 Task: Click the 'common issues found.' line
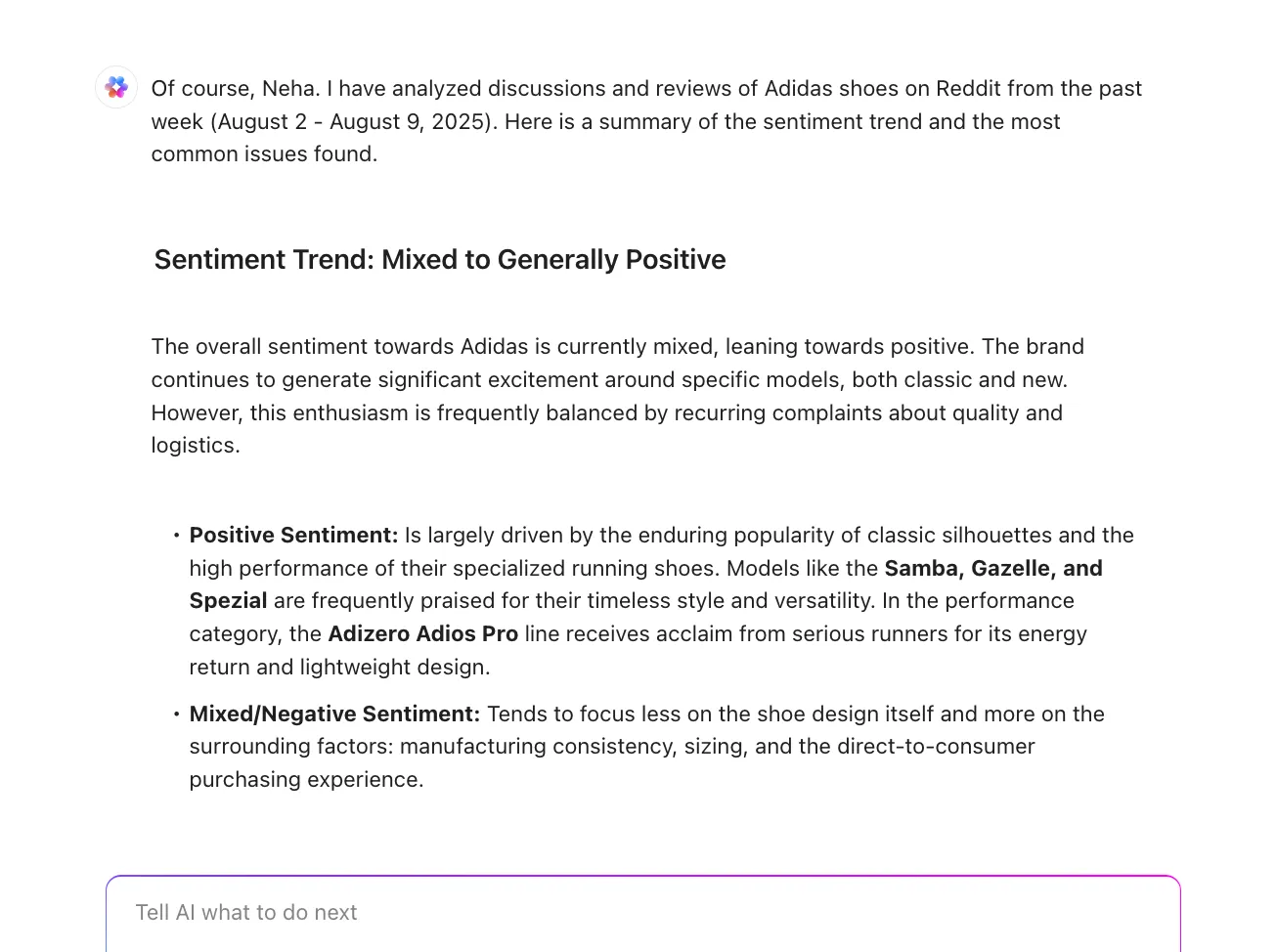click(264, 154)
